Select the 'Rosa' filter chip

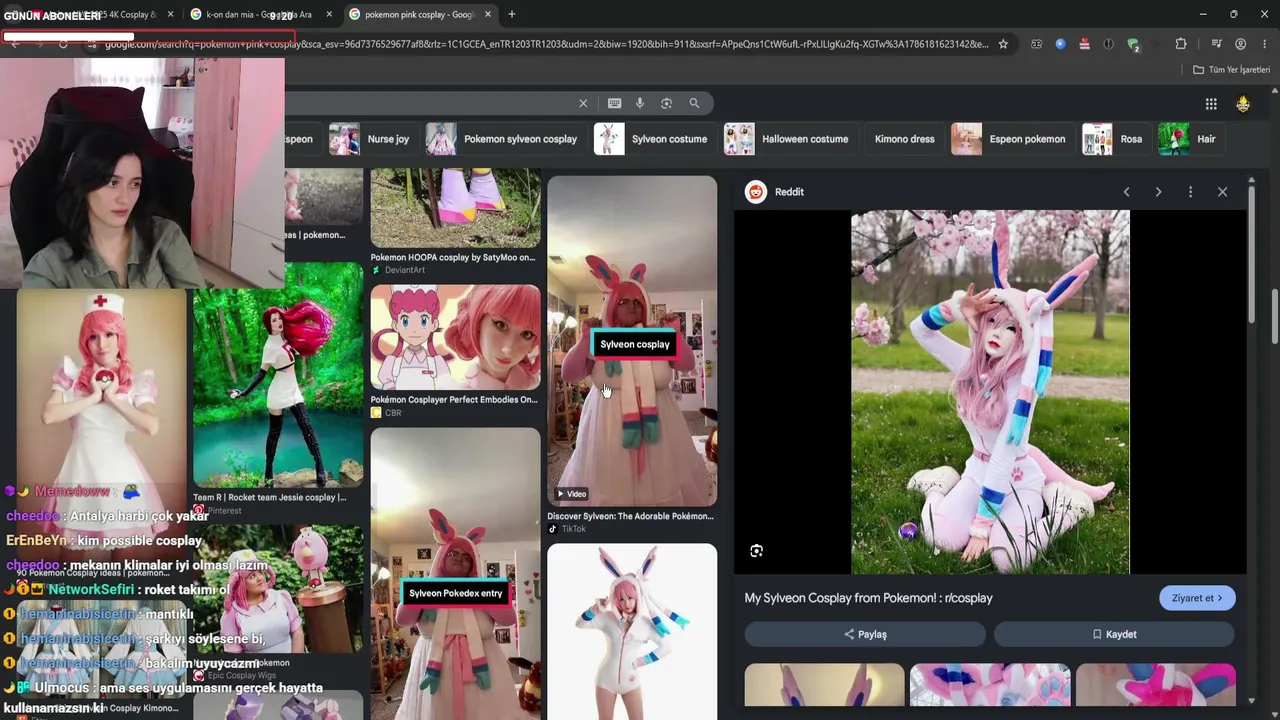pyautogui.click(x=1115, y=139)
